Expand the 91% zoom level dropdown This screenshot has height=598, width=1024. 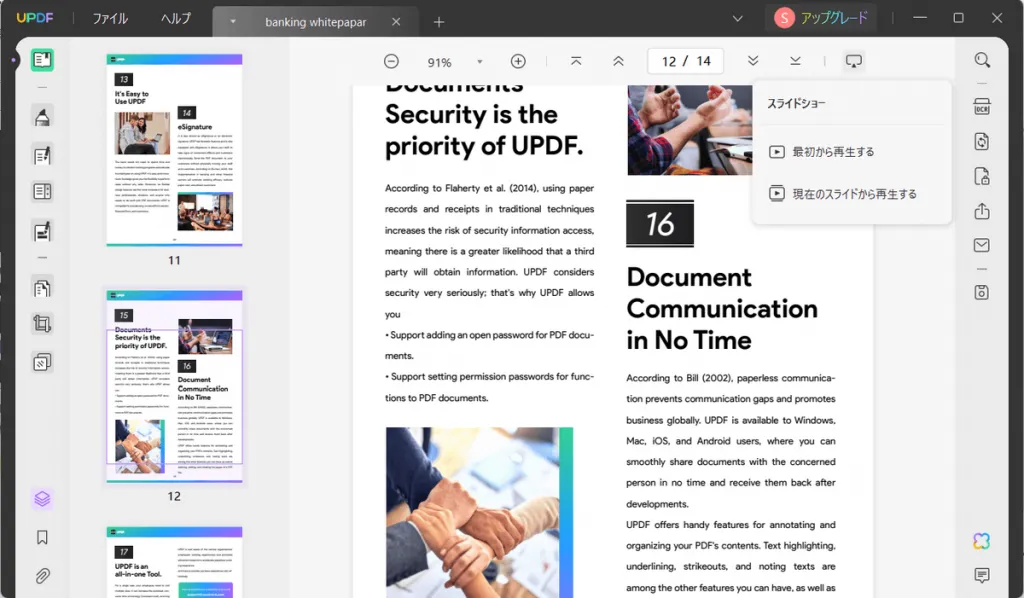tap(479, 62)
